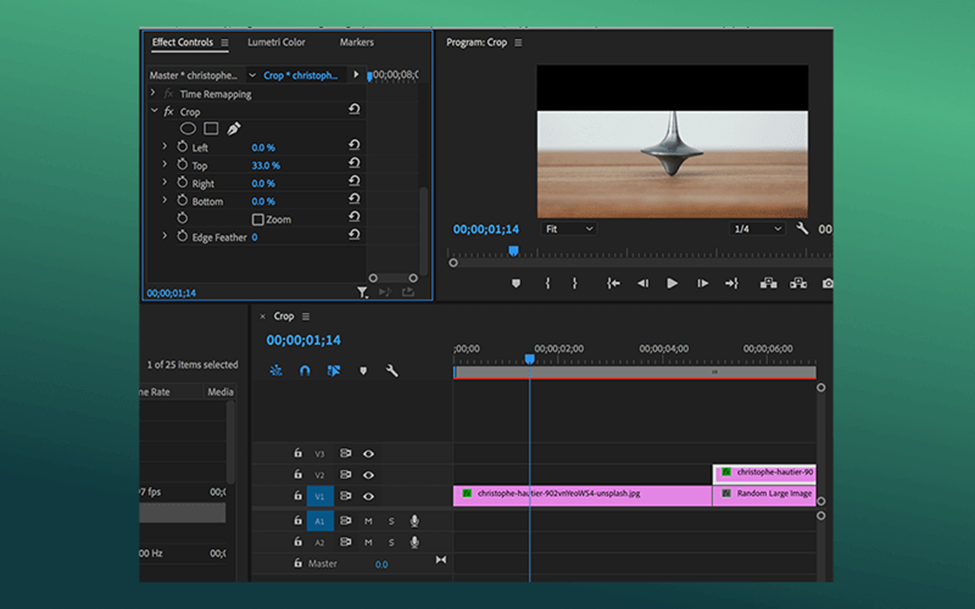Target the A1 track button

pos(320,521)
